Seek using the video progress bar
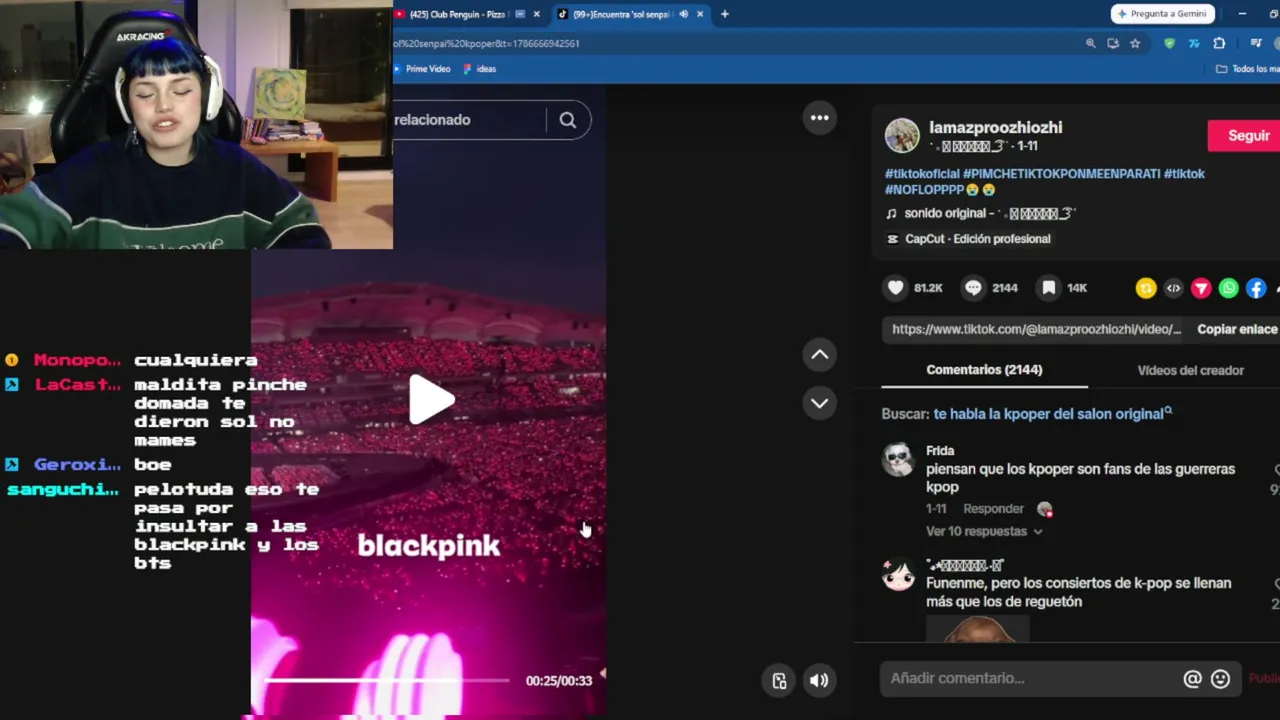 pos(386,680)
